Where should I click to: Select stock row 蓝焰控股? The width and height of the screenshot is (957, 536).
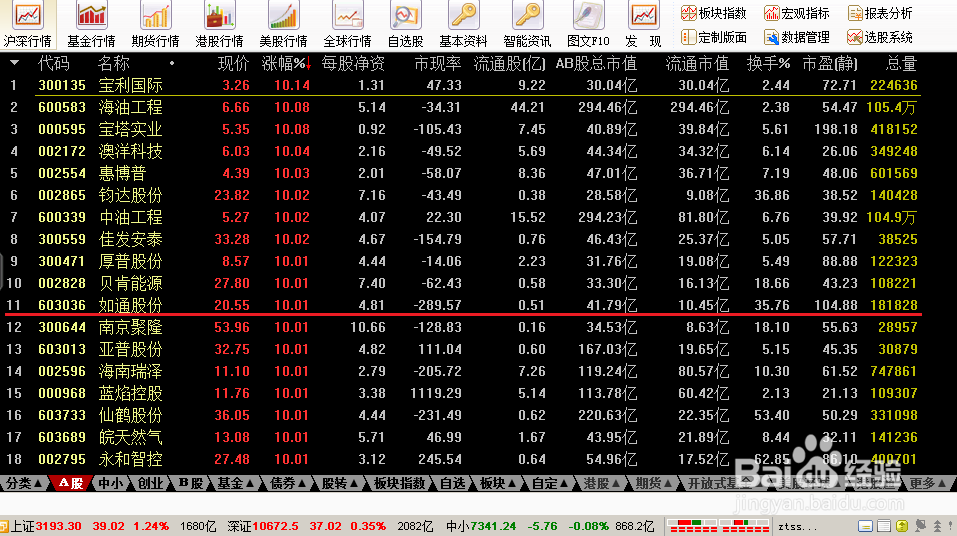461,393
